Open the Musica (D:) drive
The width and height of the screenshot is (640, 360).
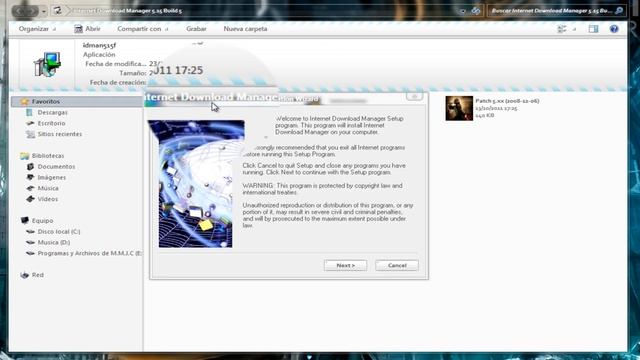tap(53, 242)
